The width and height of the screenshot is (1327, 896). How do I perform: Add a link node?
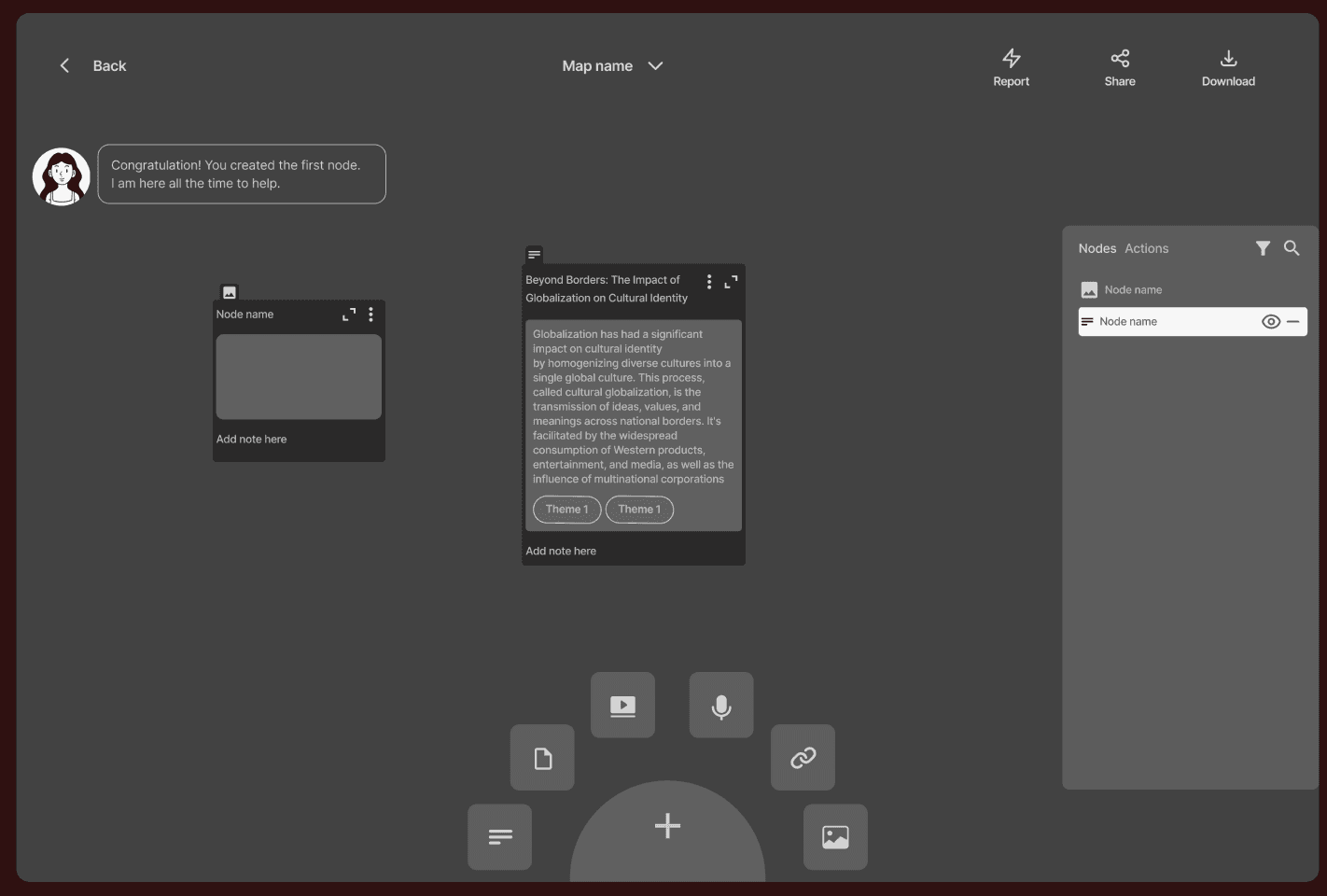tap(803, 758)
